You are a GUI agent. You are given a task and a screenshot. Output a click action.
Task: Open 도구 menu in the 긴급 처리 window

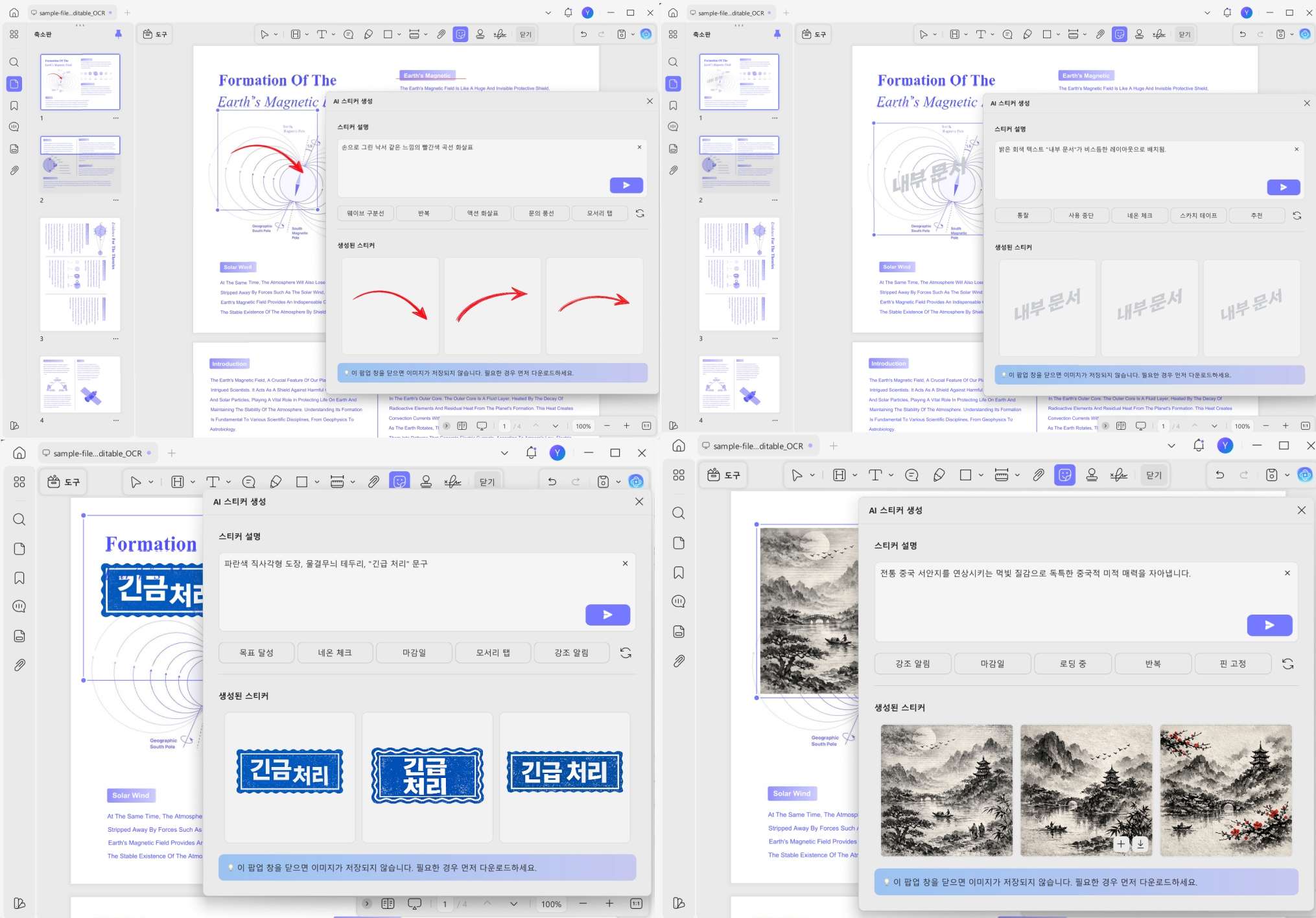pyautogui.click(x=64, y=482)
